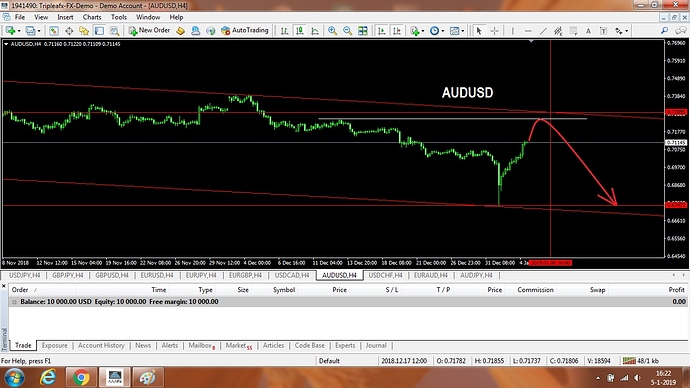This screenshot has width=690, height=388.
Task: Expand the Periods dropdown arrow
Action: point(443,31)
